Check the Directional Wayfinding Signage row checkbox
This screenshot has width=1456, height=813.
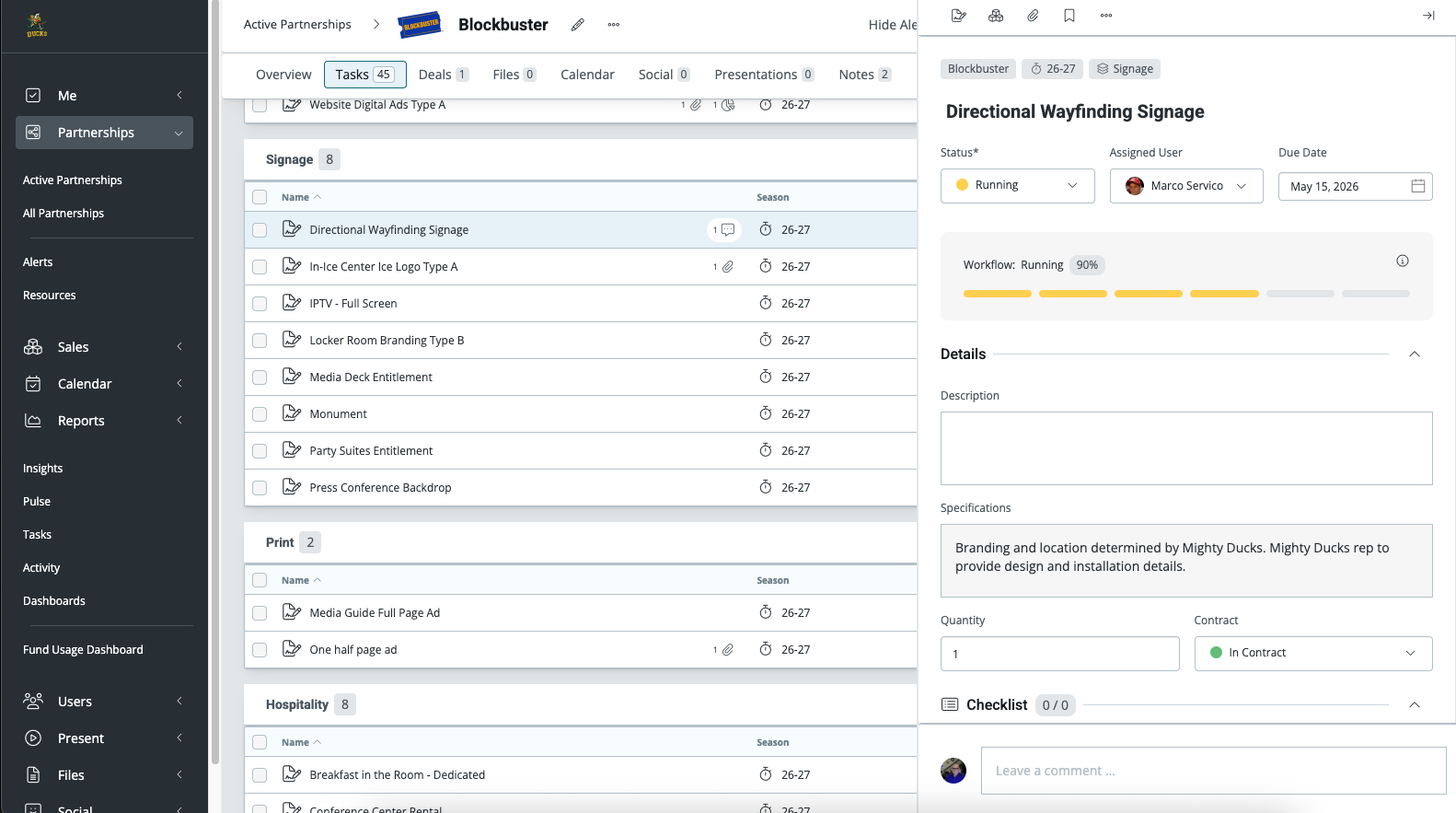(260, 230)
